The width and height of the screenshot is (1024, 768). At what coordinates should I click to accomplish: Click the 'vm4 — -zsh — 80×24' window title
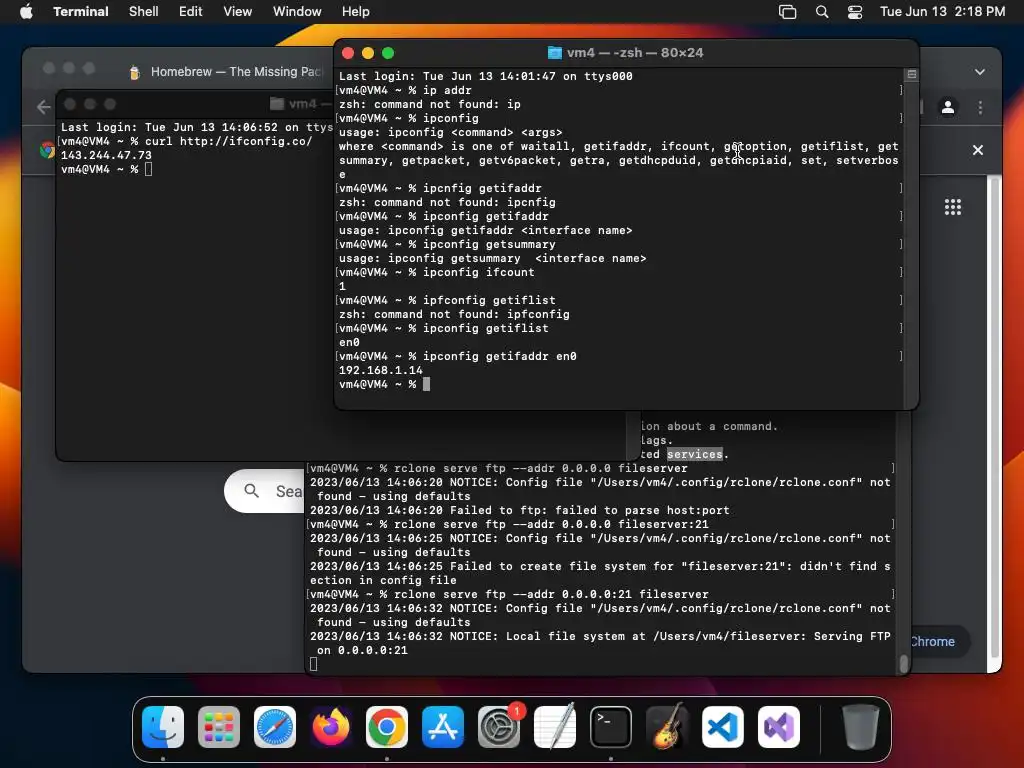[635, 53]
